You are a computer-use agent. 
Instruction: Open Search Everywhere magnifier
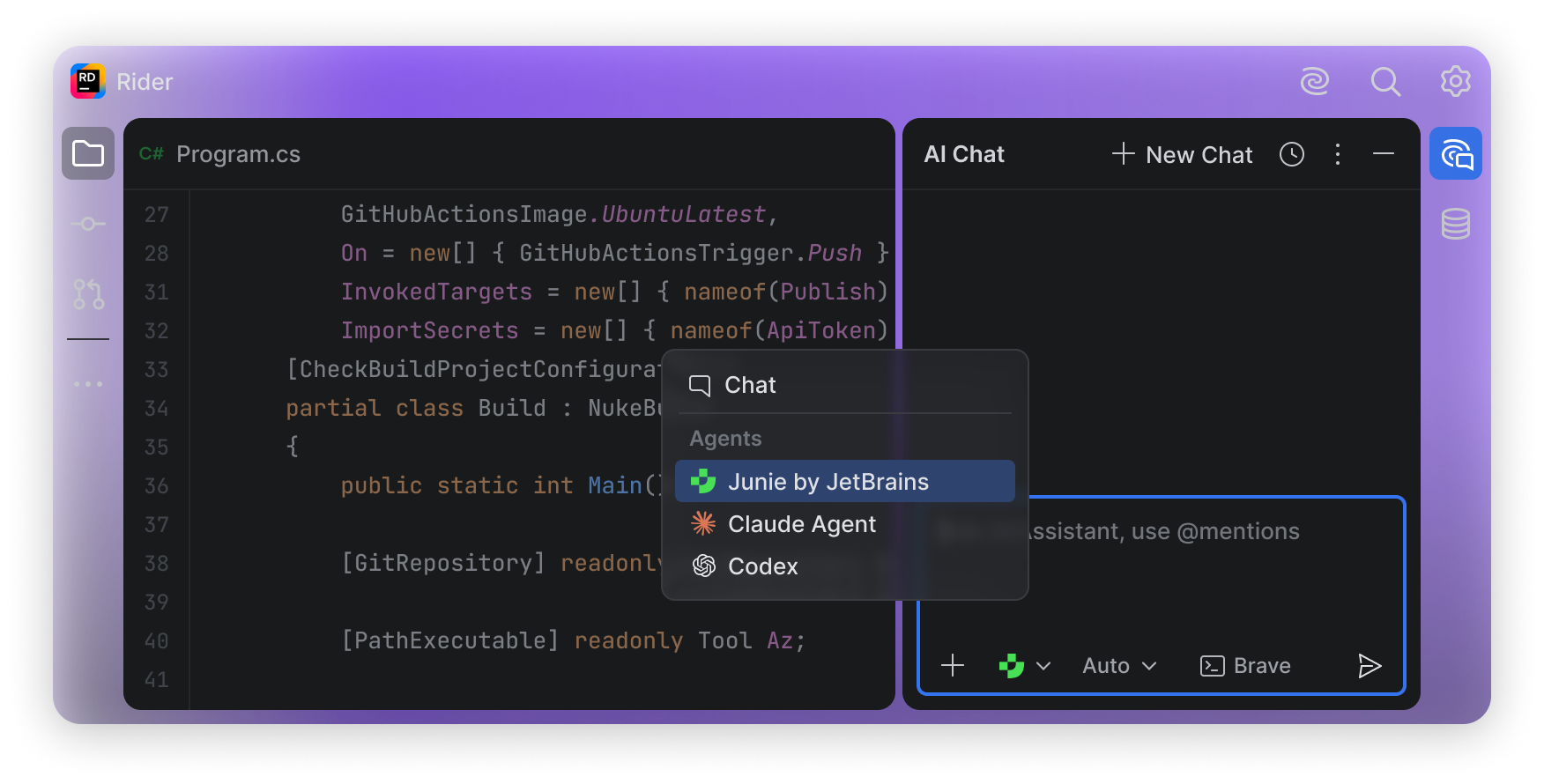click(1385, 82)
